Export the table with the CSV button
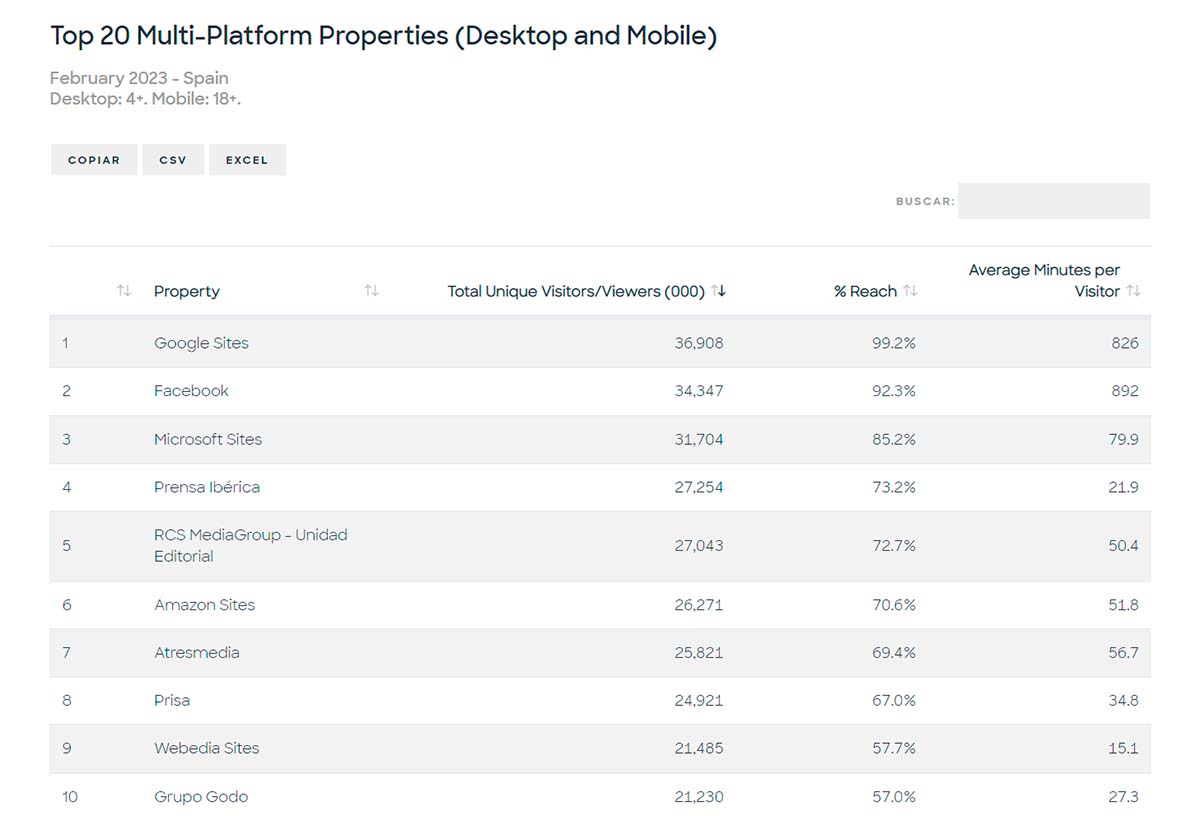1200x816 pixels. (173, 160)
